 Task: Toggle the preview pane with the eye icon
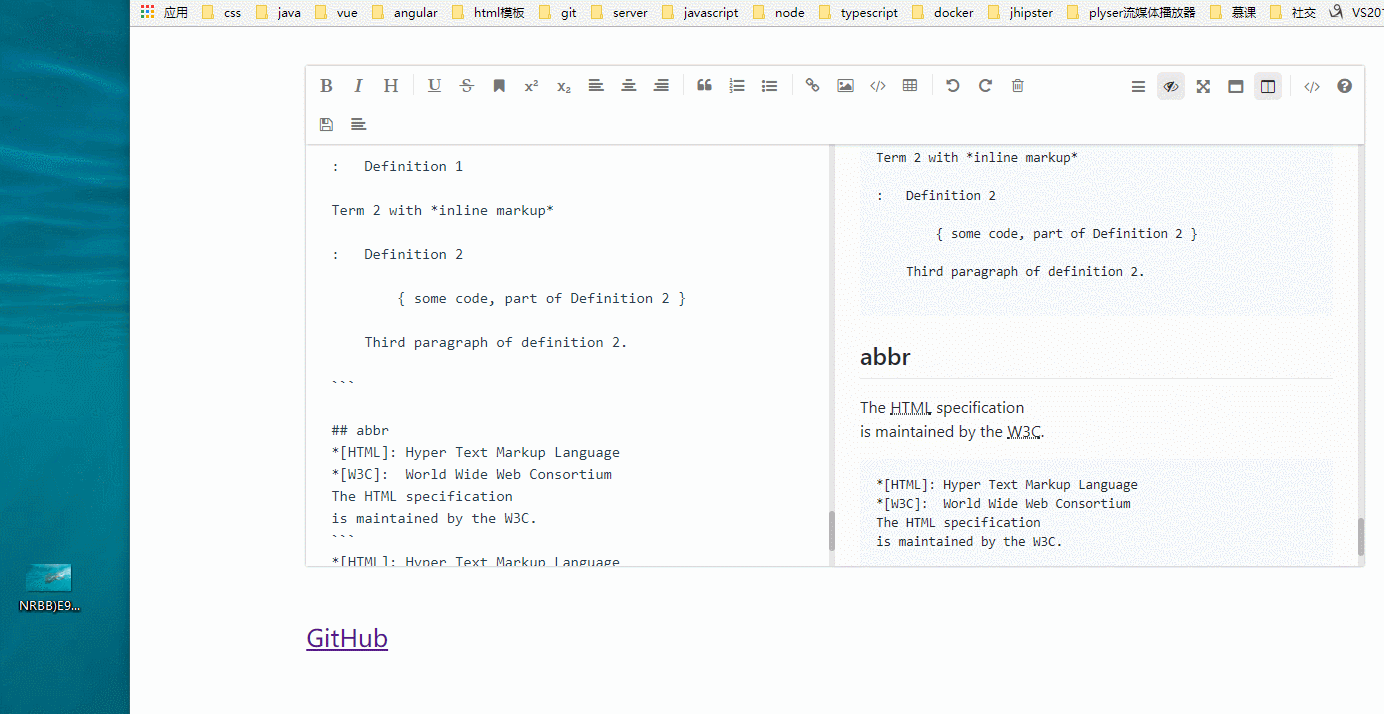click(1171, 87)
